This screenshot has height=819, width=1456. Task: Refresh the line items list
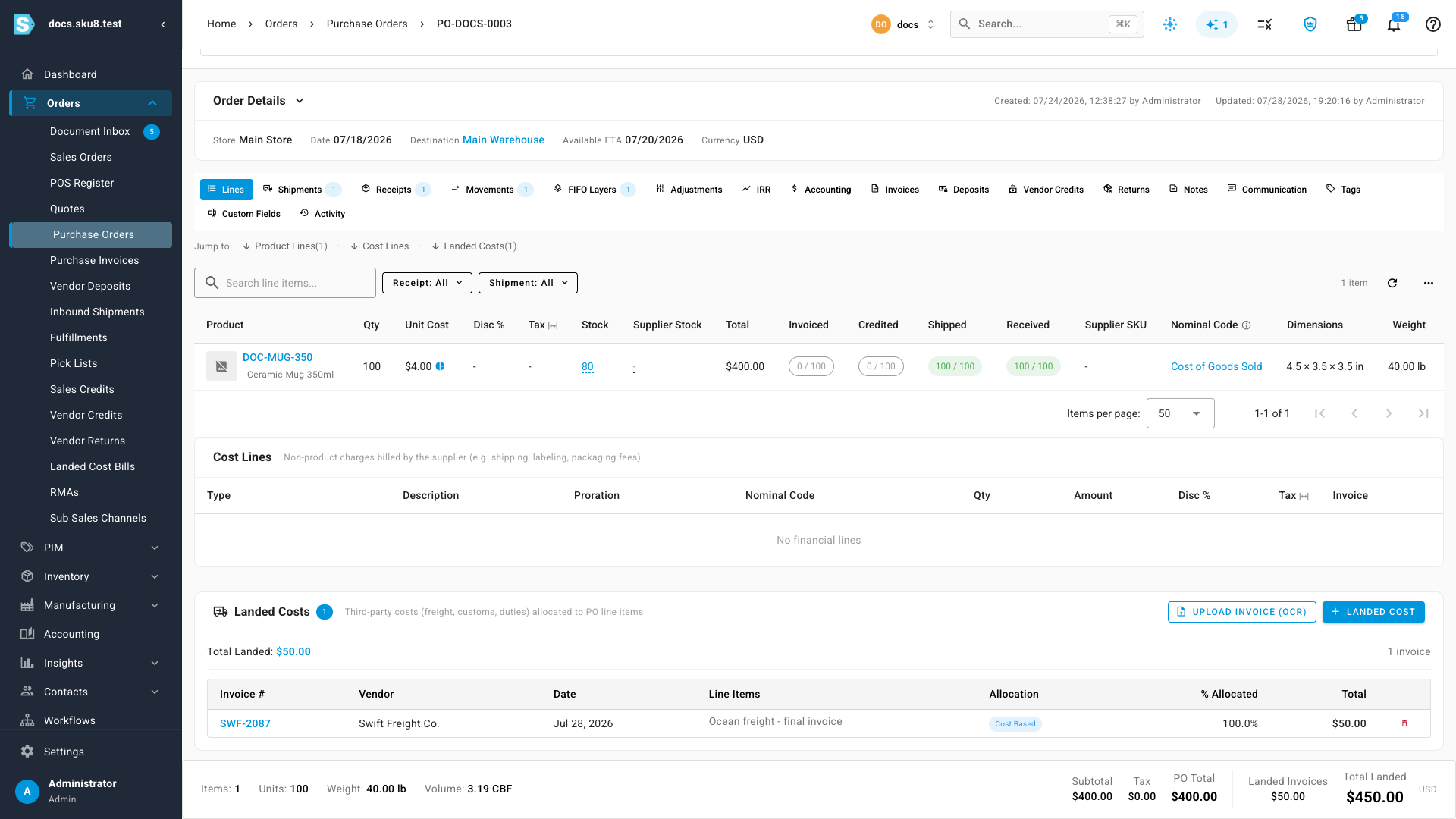[x=1392, y=283]
